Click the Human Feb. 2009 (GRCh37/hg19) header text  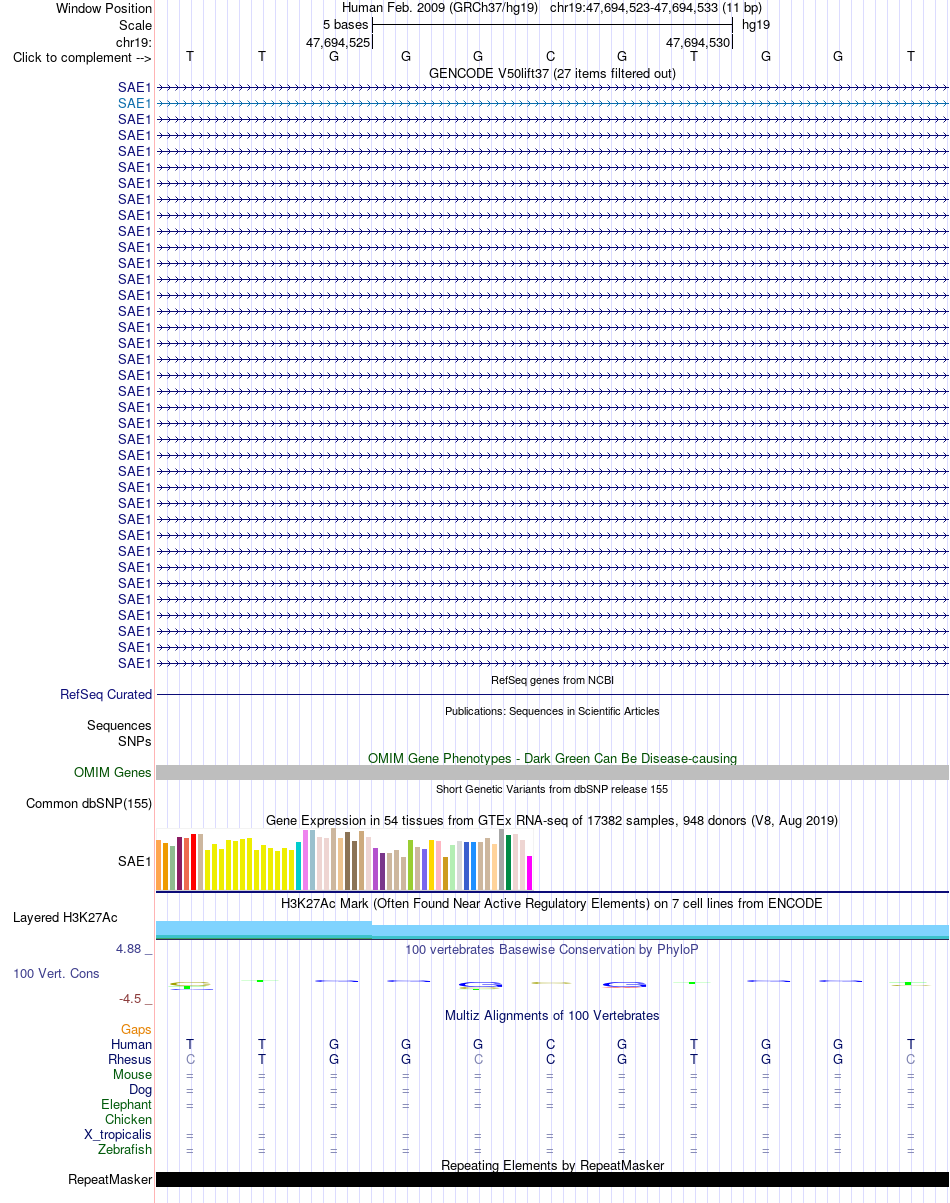pos(440,8)
